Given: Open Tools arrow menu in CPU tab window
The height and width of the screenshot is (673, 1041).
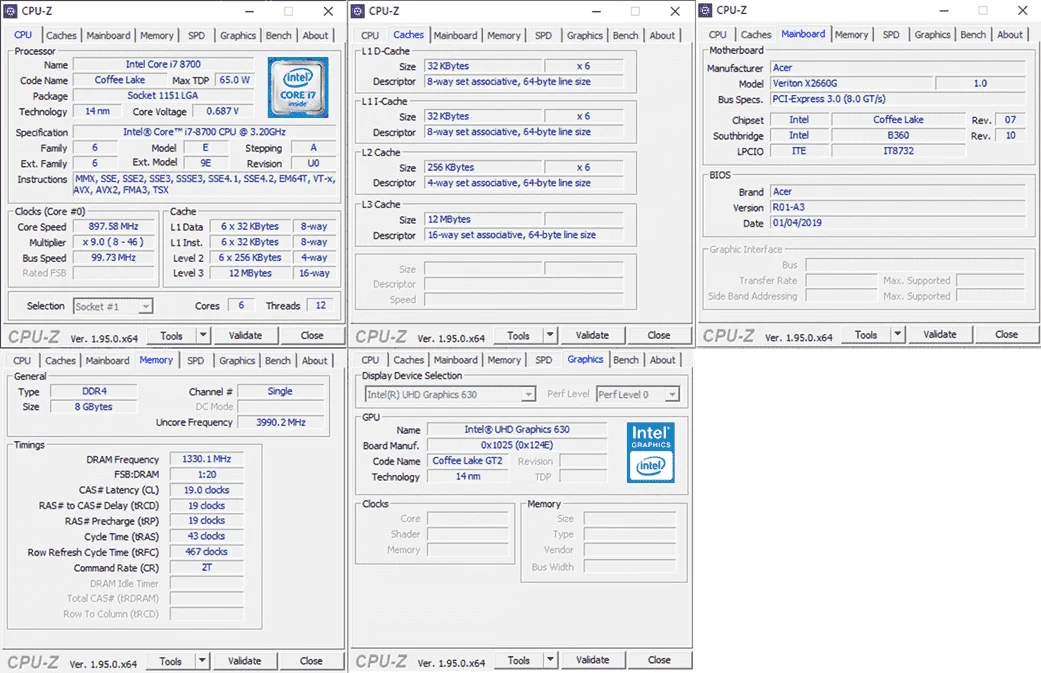Looking at the screenshot, I should [203, 336].
